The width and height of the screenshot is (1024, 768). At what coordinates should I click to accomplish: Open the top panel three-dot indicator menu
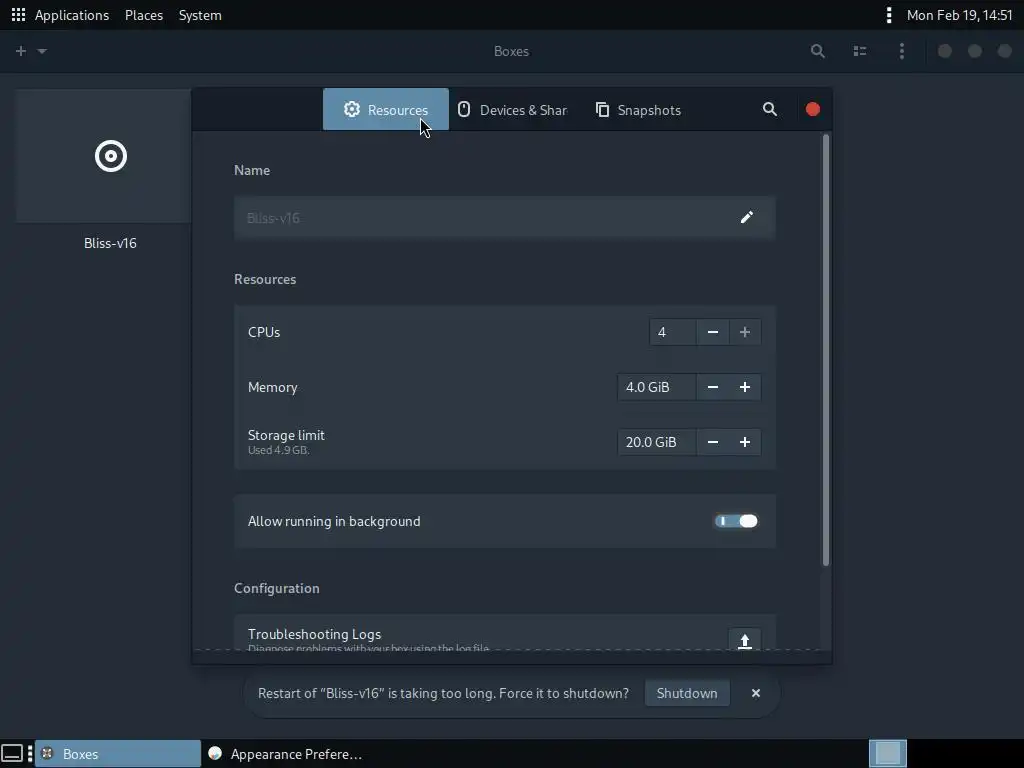tap(888, 15)
